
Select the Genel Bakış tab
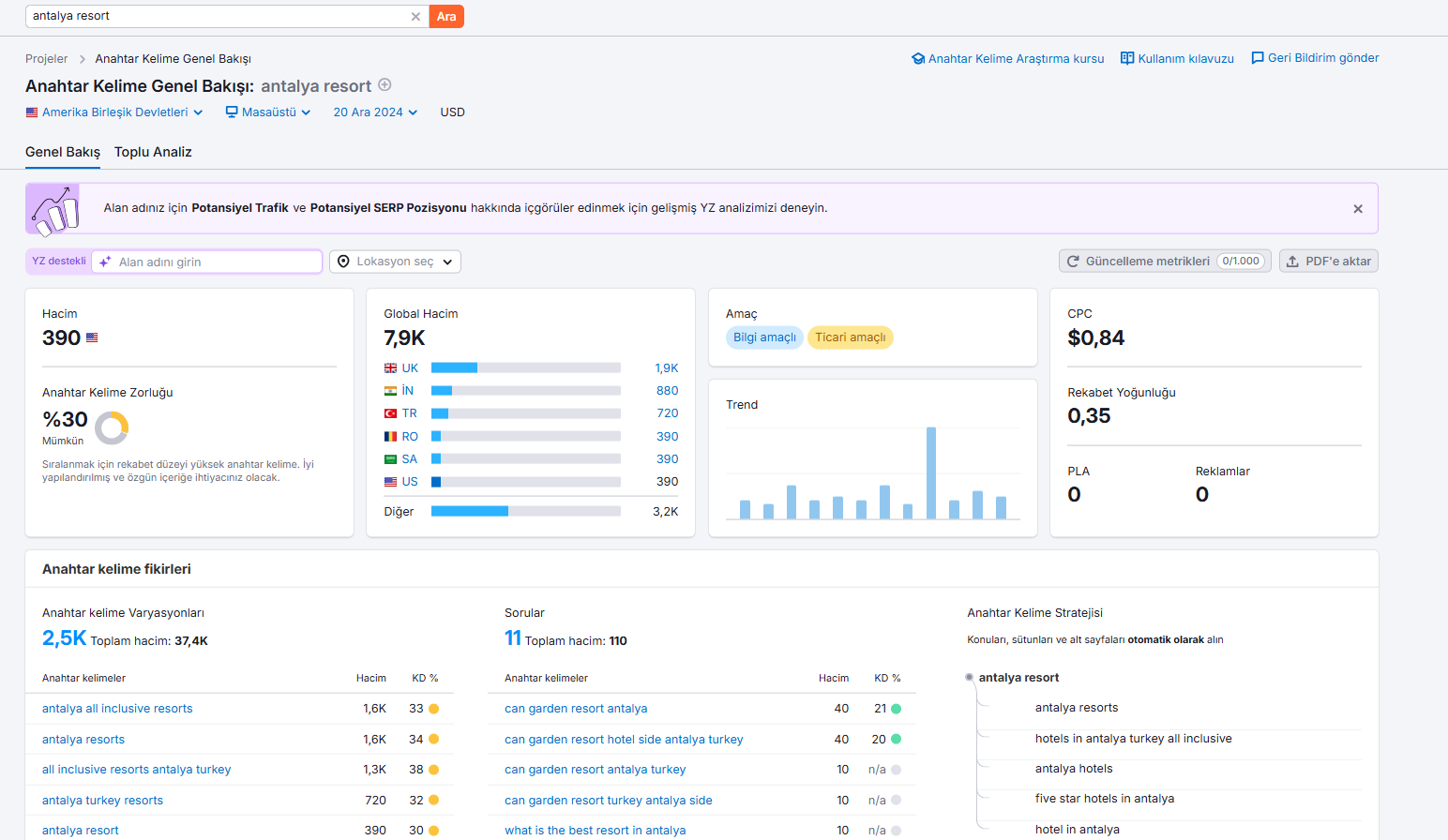[63, 152]
